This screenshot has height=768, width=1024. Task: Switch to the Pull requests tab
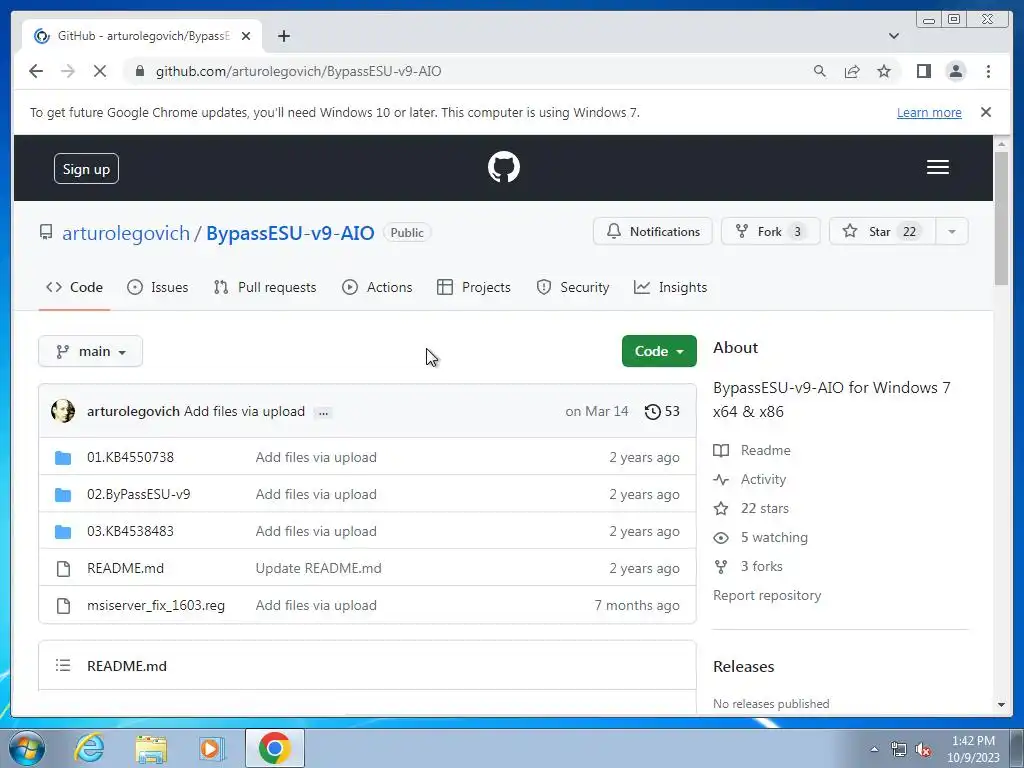coord(265,287)
